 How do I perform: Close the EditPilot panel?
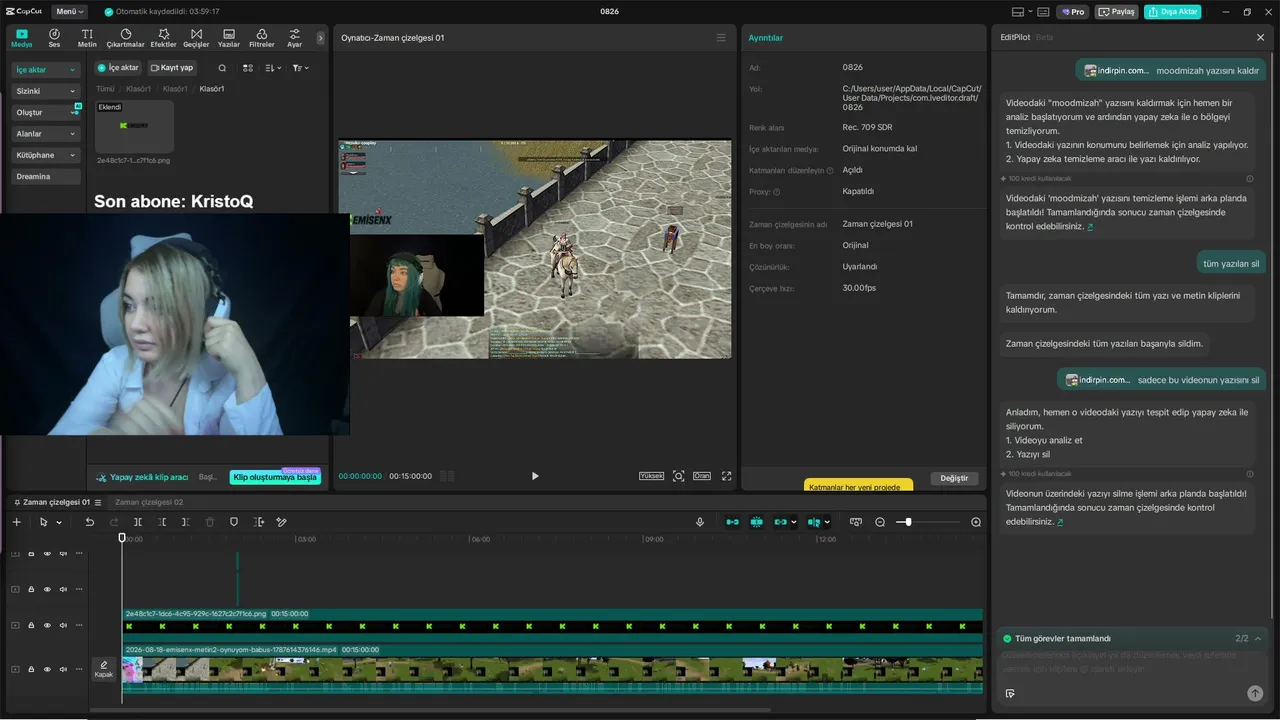pyautogui.click(x=1260, y=37)
